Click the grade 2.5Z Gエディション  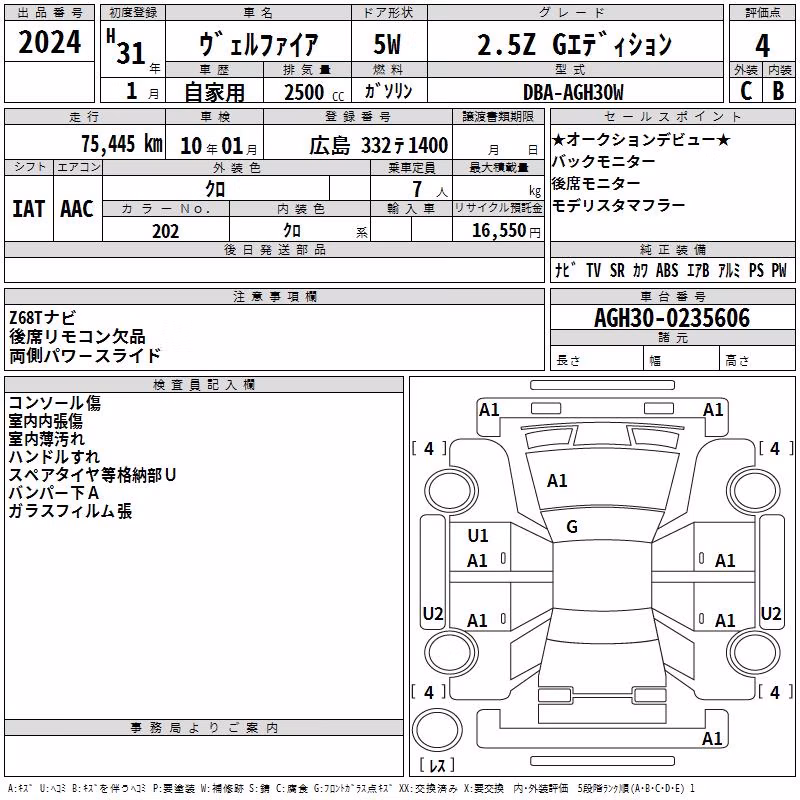[574, 44]
